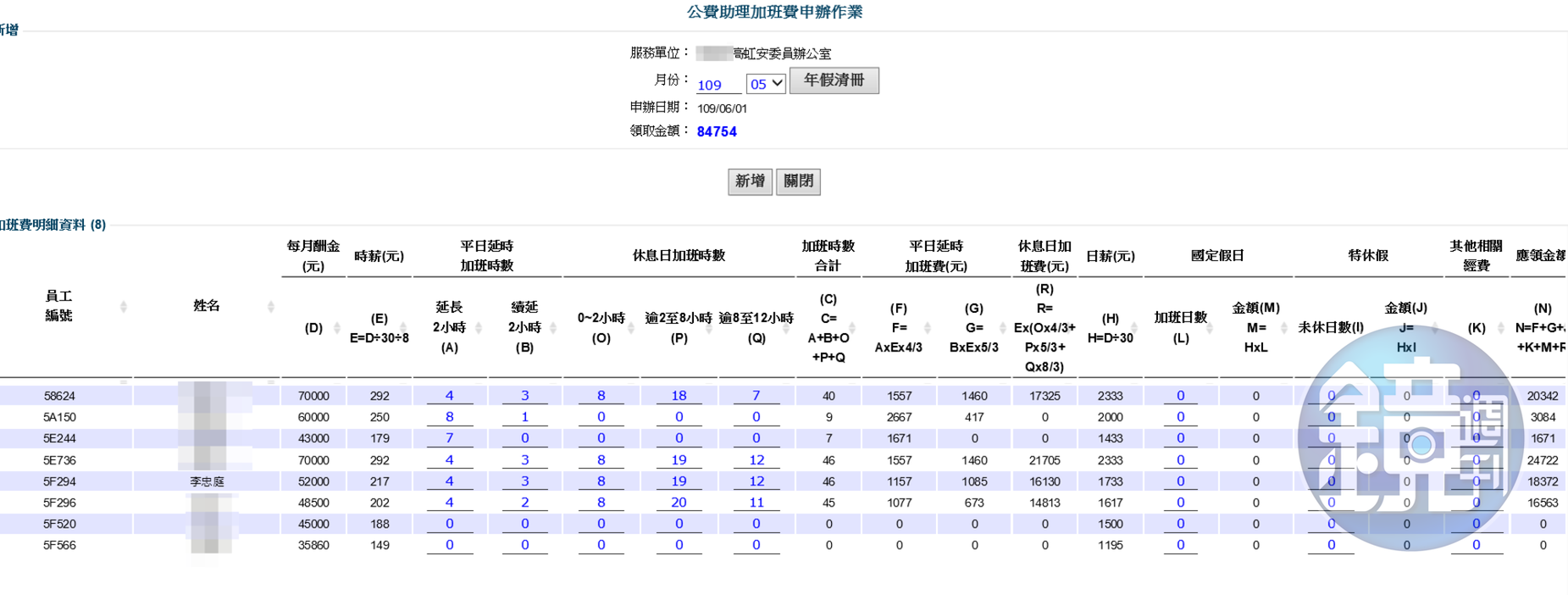This screenshot has width=1568, height=595.
Task: Select employee number 5E244 cell
Action: (x=59, y=438)
